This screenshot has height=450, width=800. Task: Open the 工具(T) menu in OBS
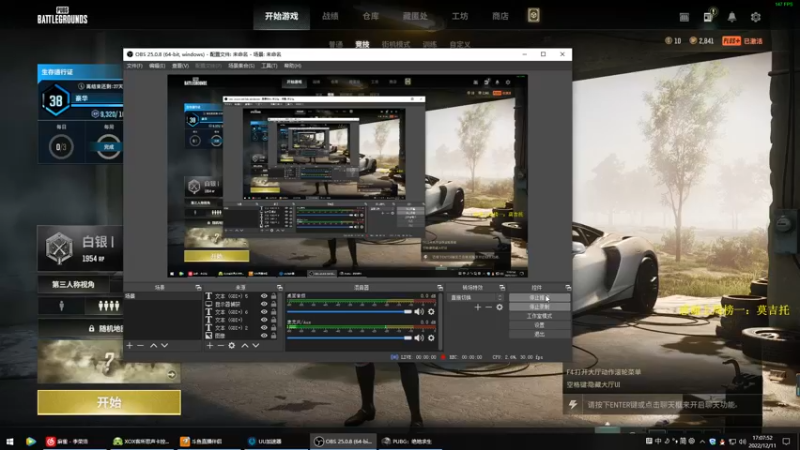[x=269, y=66]
